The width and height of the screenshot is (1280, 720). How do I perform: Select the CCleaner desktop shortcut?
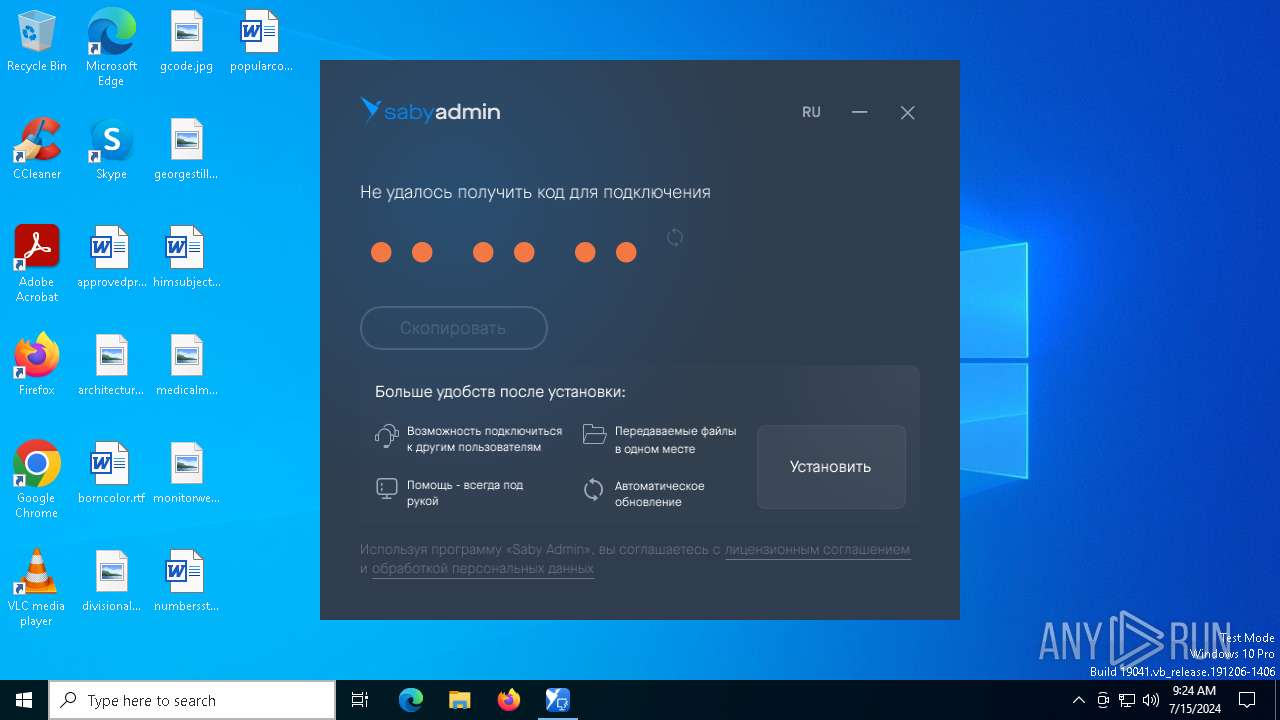click(37, 150)
